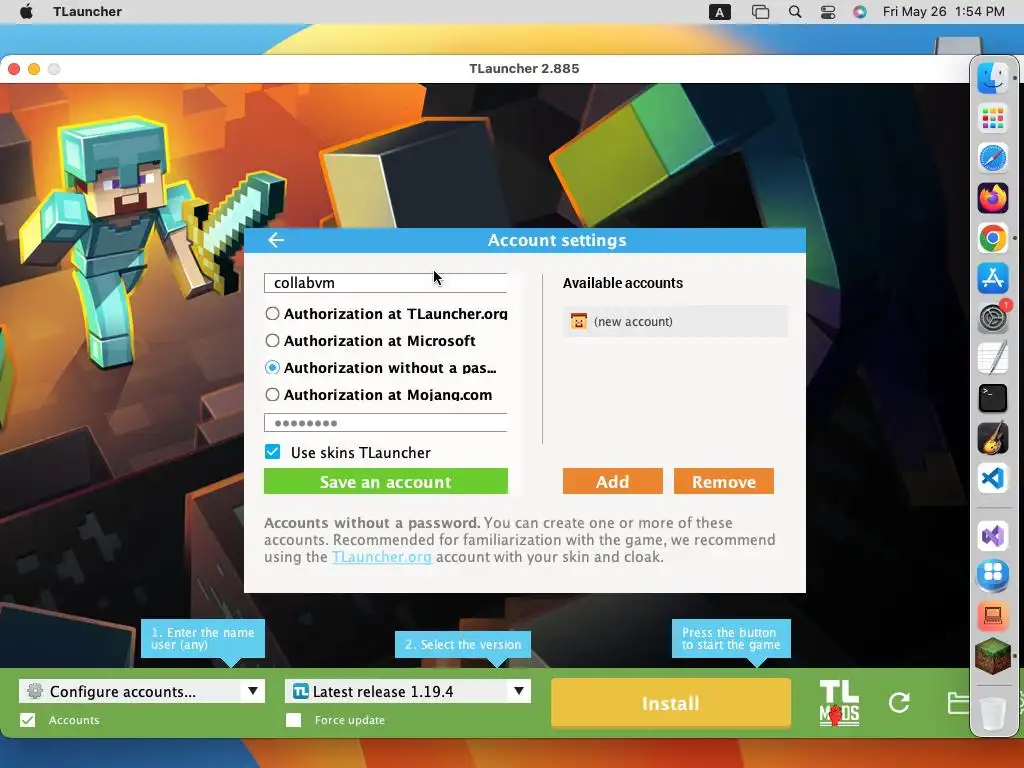Select Authorization at Microsoft radio
The image size is (1024, 768).
272,340
